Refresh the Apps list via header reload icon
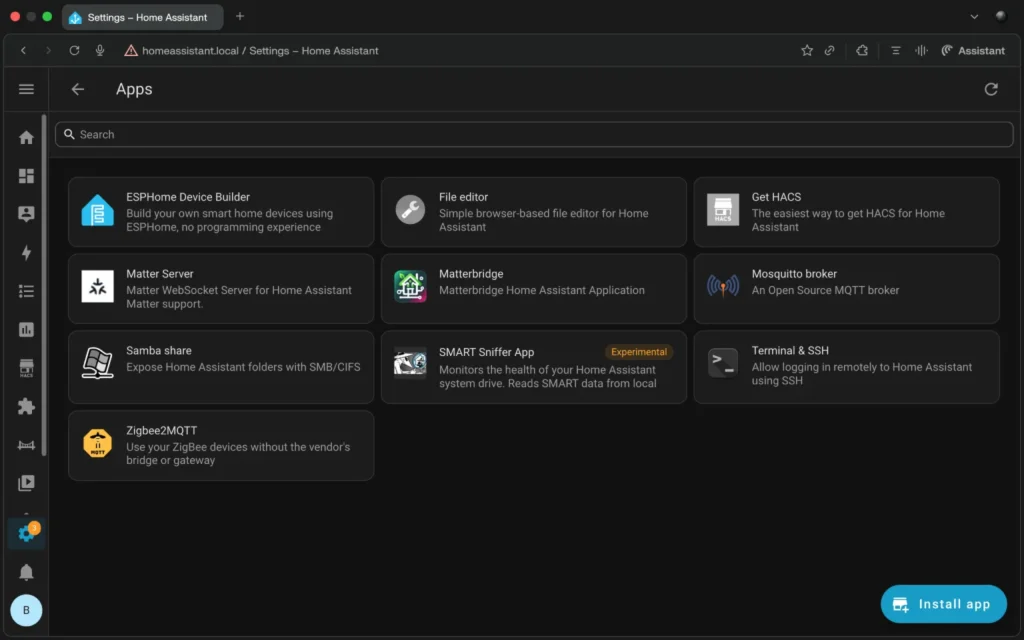The width and height of the screenshot is (1024, 640). (991, 89)
